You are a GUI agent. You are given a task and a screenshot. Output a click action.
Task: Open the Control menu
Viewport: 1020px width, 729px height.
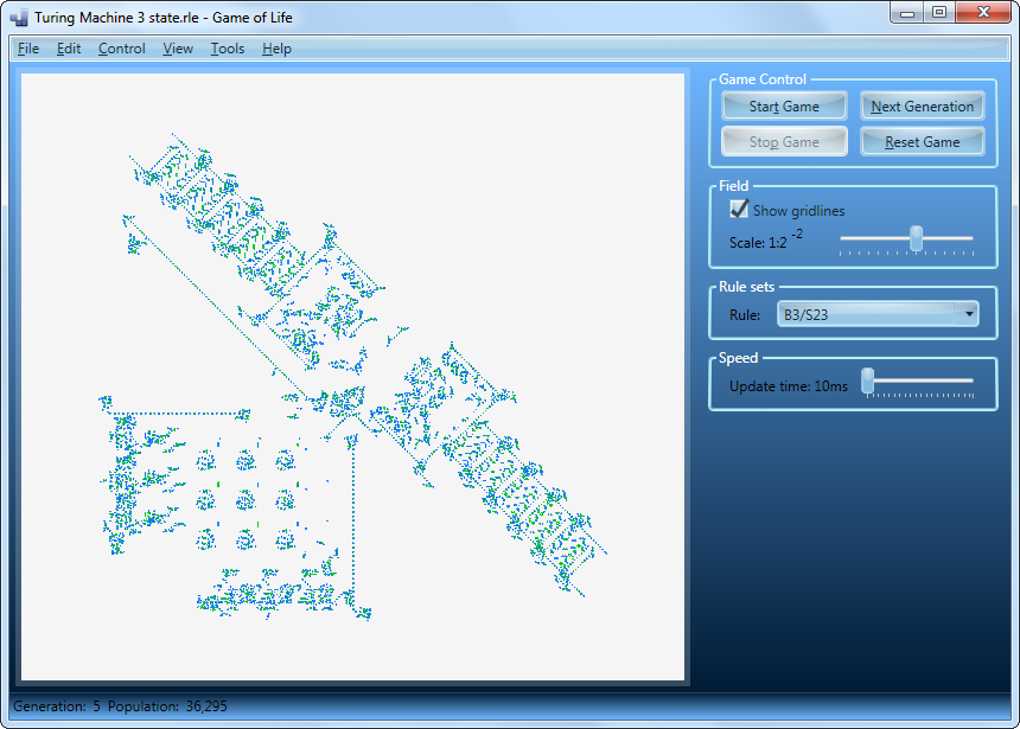point(122,49)
